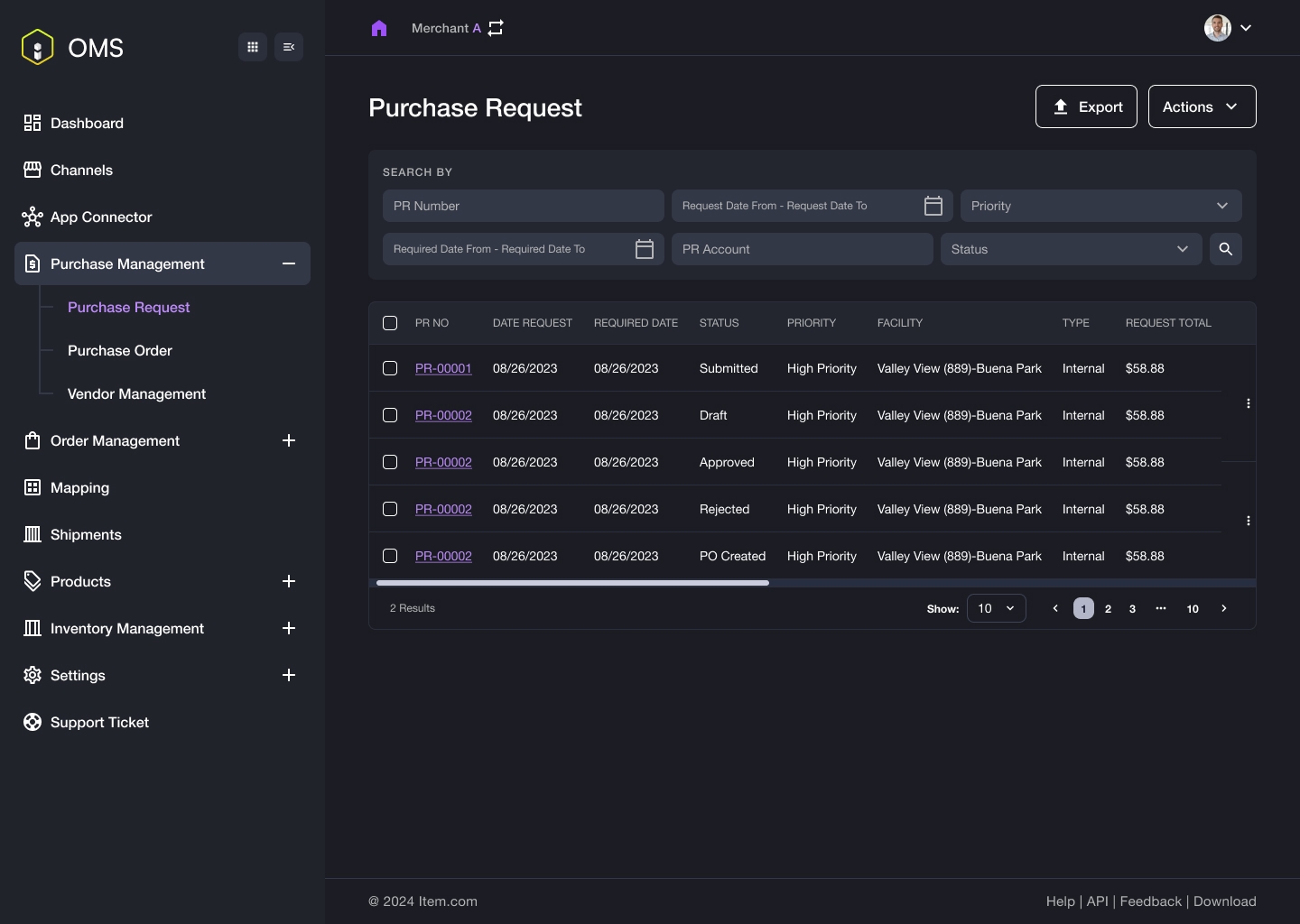
Task: Click the search magnifier button
Action: click(1225, 249)
